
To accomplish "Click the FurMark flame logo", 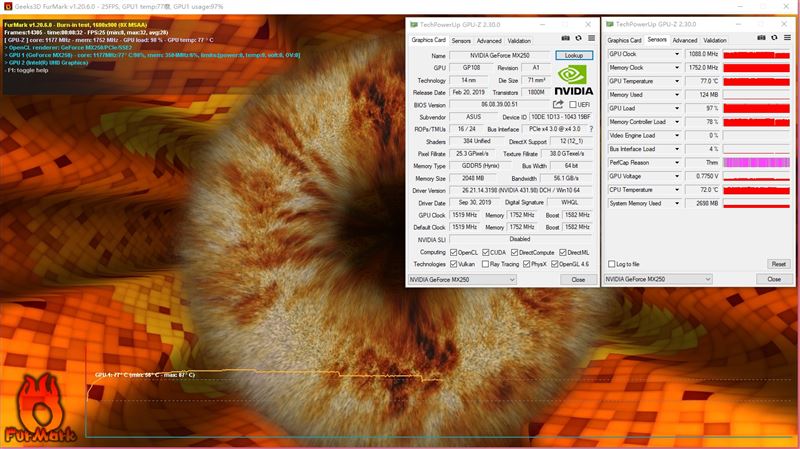I will click(x=40, y=408).
